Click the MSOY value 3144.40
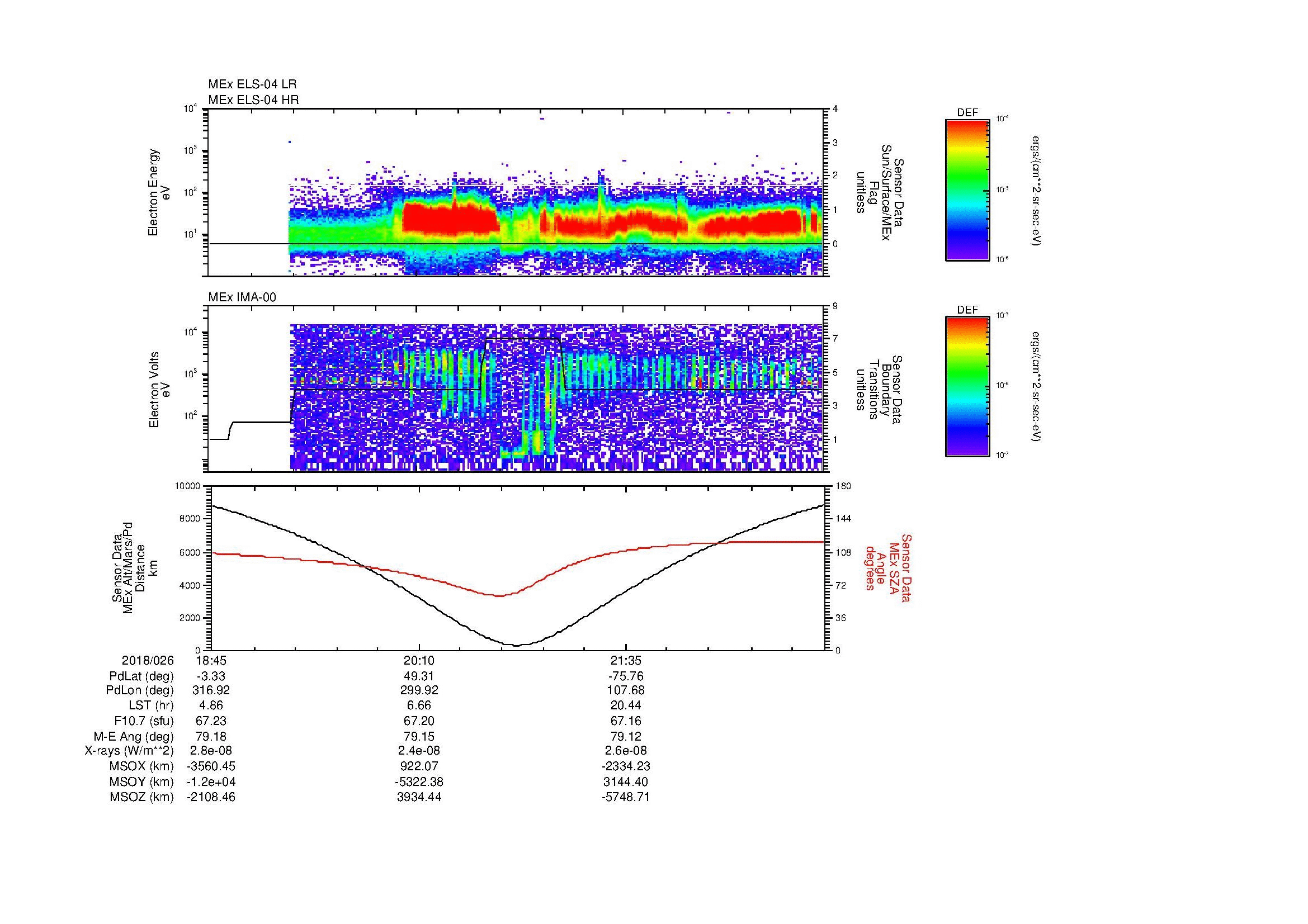This screenshot has width=1308, height=924. (x=626, y=782)
